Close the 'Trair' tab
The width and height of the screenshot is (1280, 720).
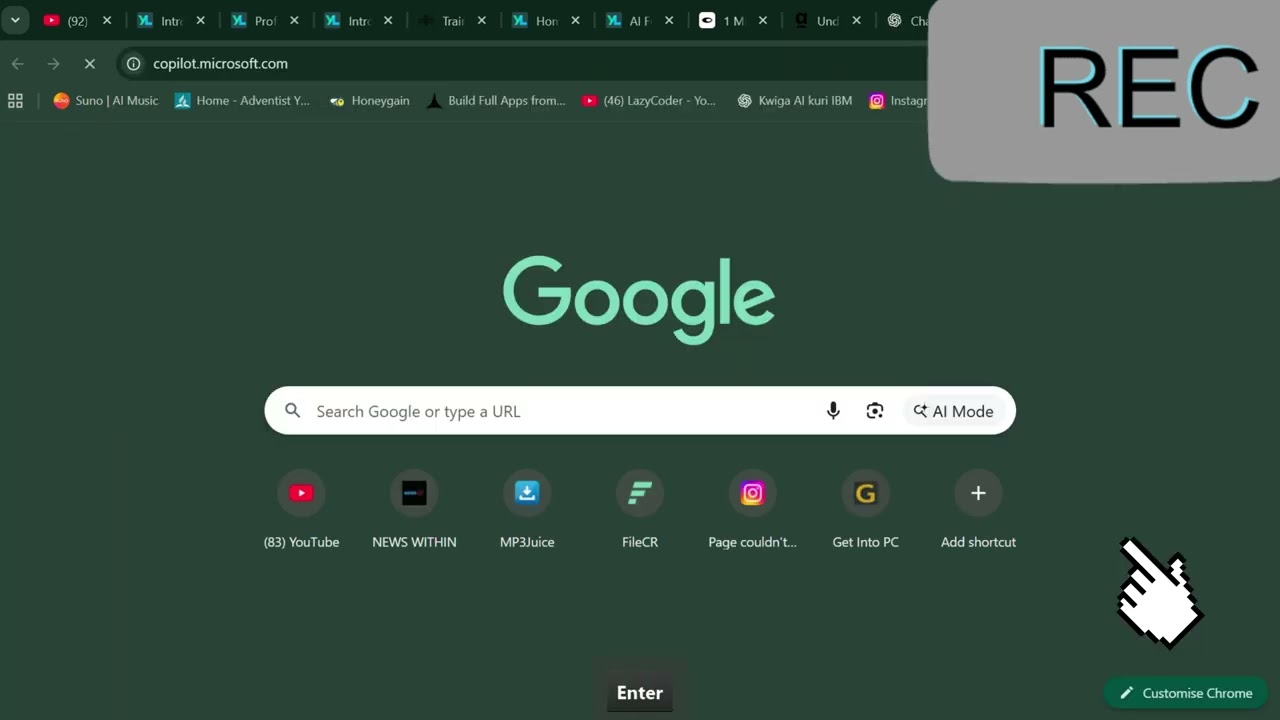pos(482,20)
